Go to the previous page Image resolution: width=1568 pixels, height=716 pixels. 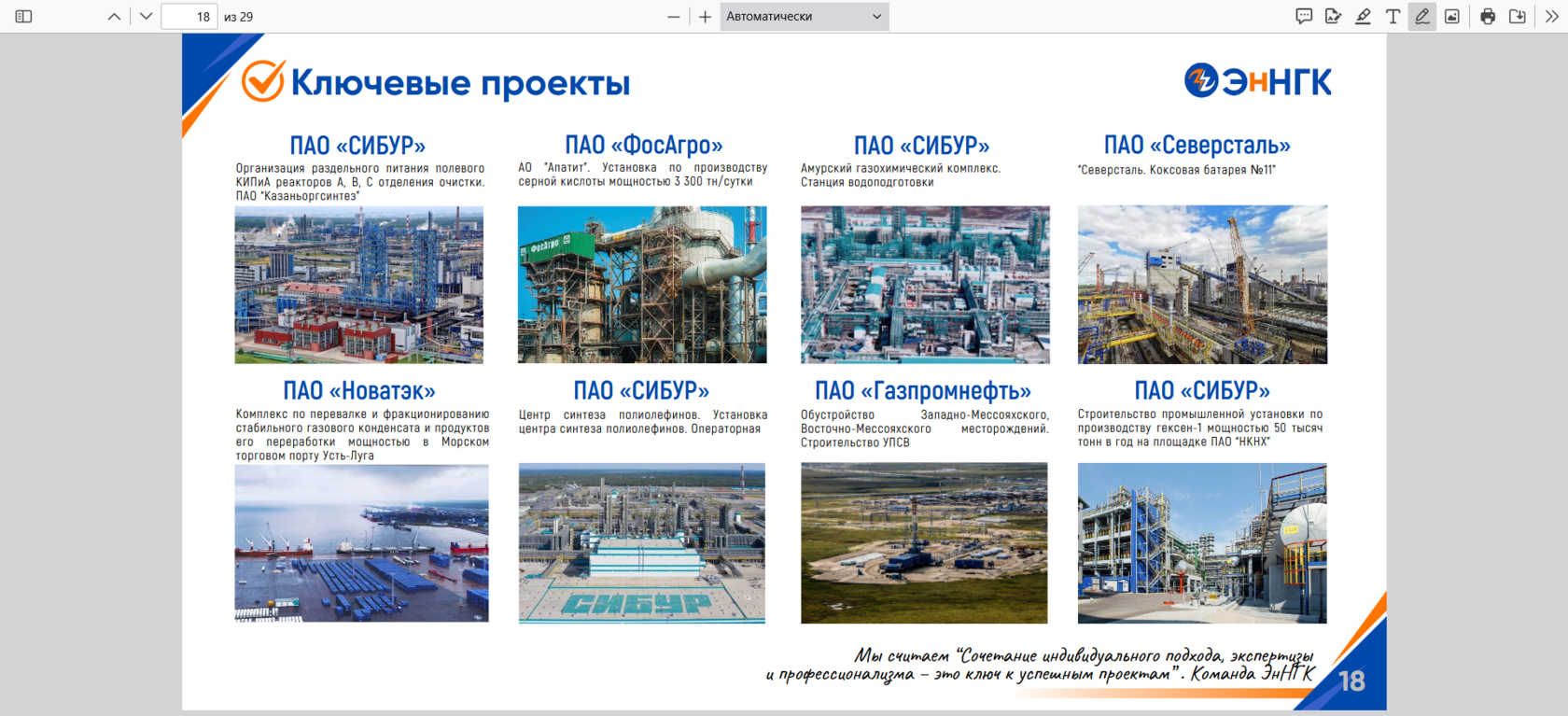pyautogui.click(x=114, y=17)
